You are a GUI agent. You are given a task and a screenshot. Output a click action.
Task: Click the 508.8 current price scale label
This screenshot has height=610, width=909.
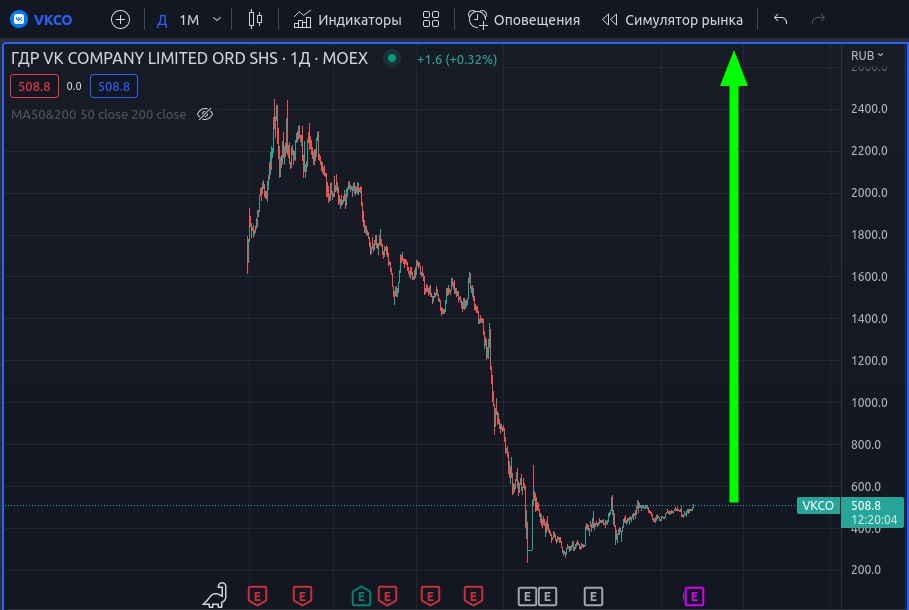(x=872, y=512)
